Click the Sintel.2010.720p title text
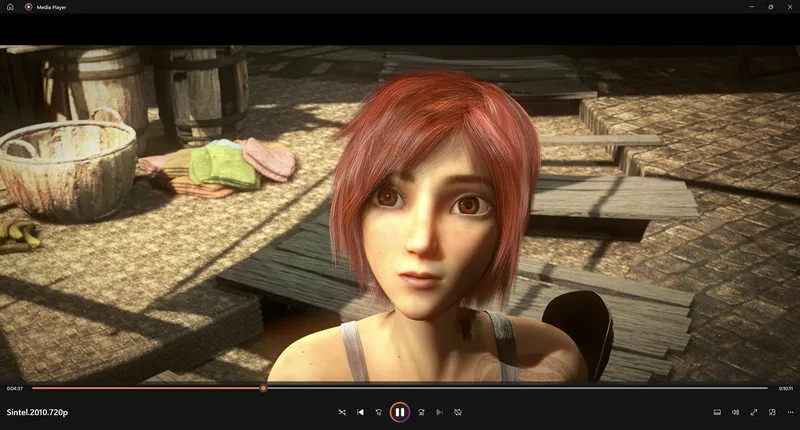The width and height of the screenshot is (800, 430). 37,412
